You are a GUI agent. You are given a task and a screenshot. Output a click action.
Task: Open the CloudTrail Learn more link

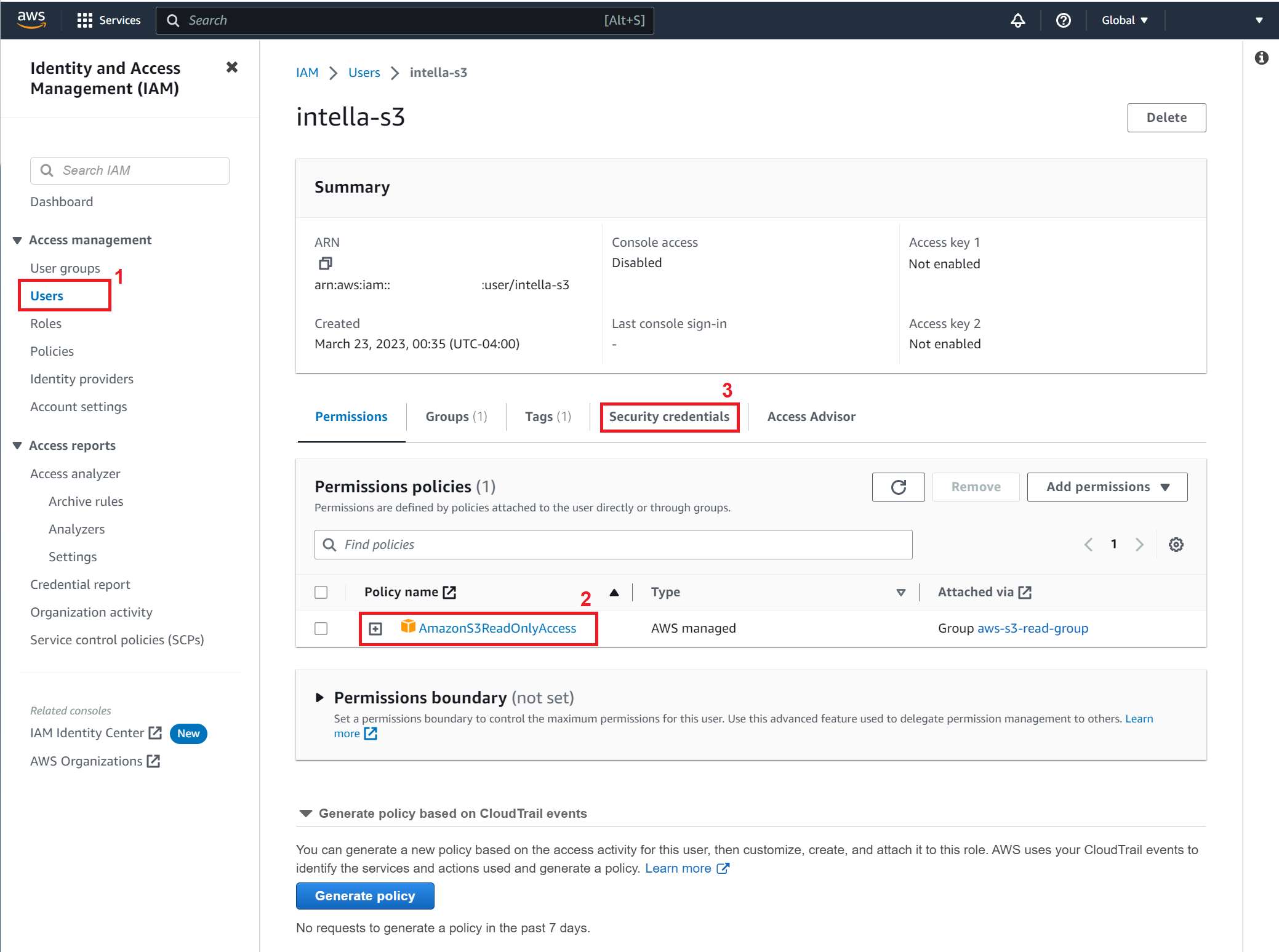click(x=687, y=868)
